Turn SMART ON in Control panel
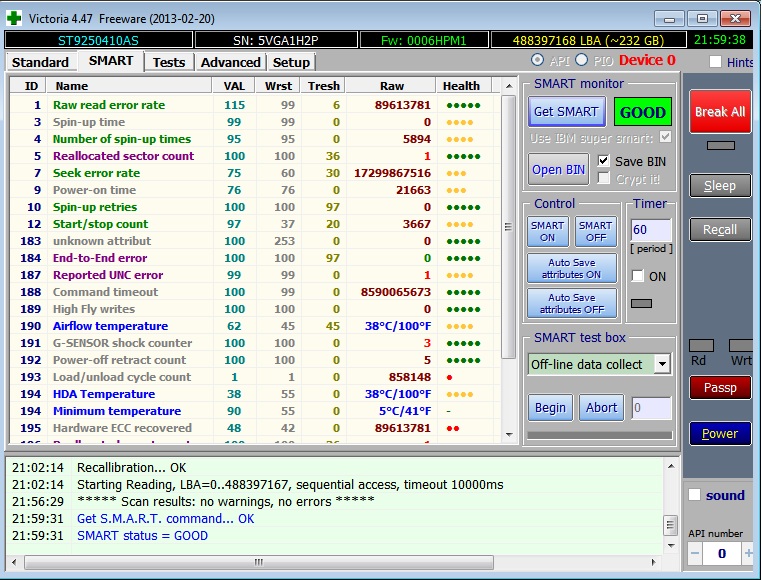 pyautogui.click(x=547, y=232)
